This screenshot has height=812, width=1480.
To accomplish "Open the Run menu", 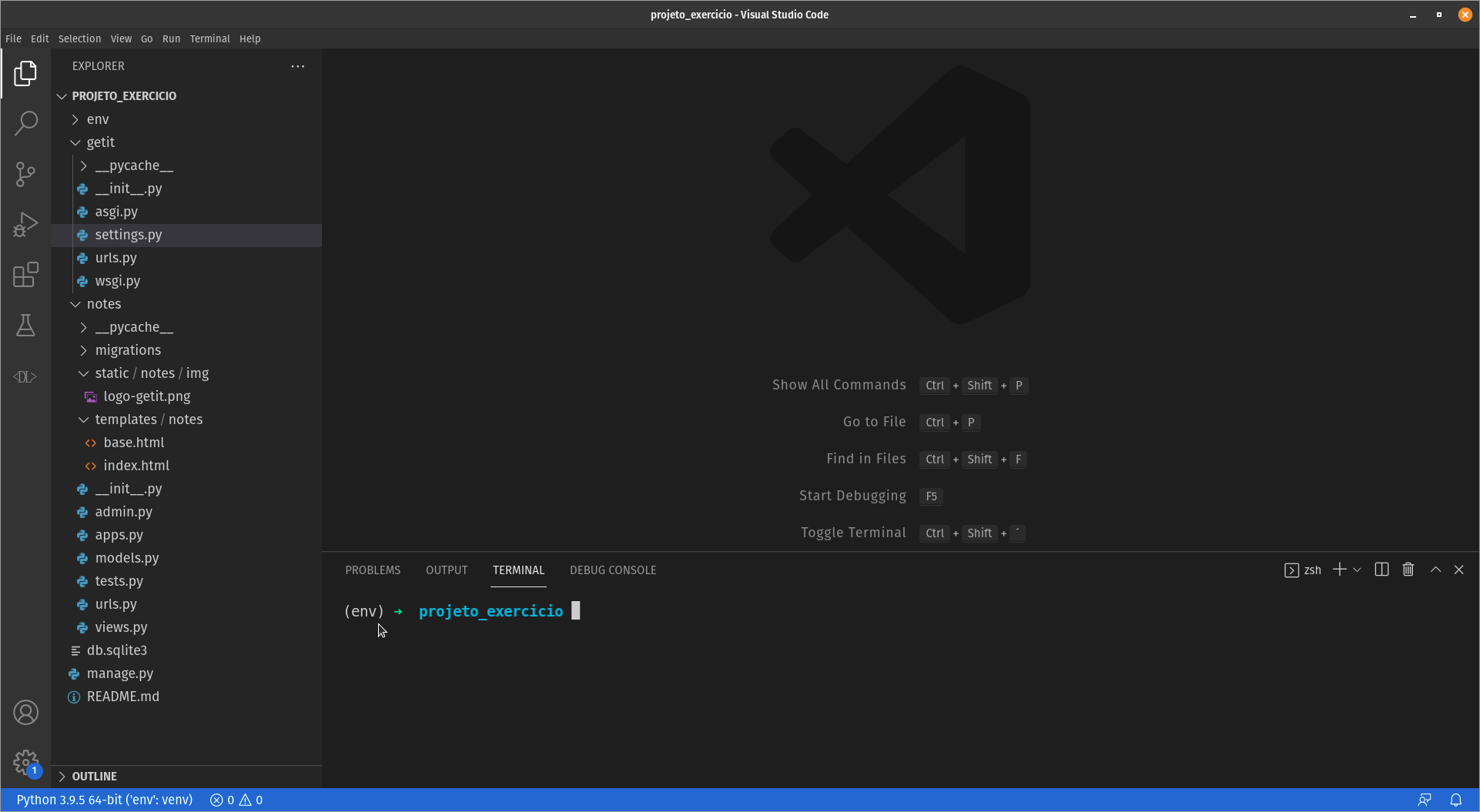I will [171, 38].
